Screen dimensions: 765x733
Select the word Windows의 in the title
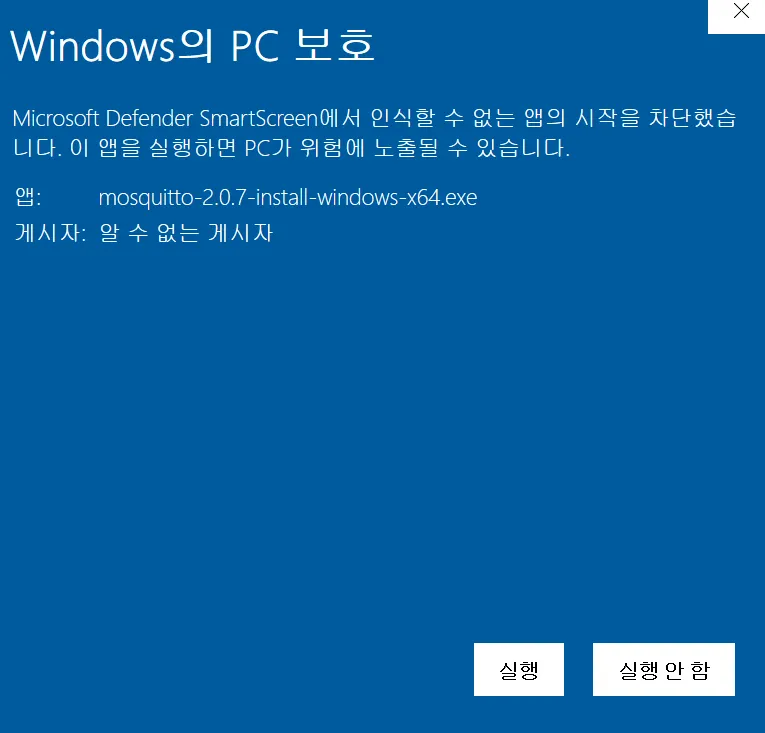coord(112,46)
